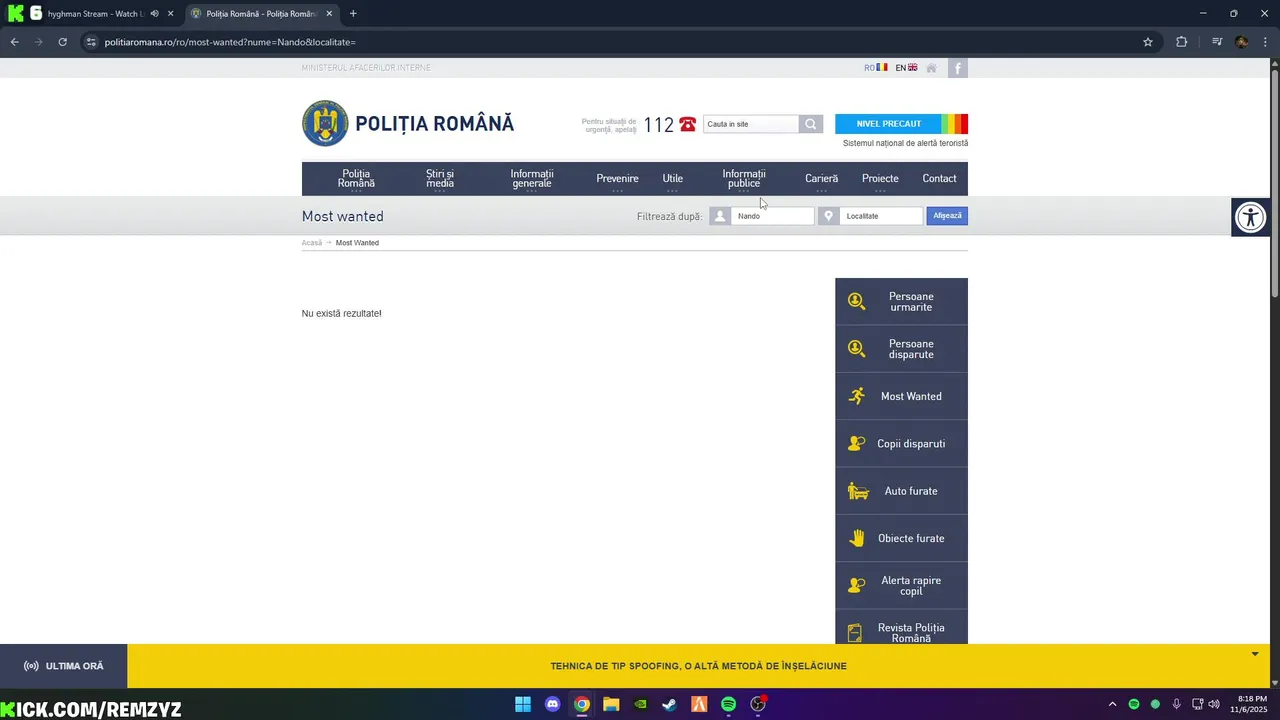Open Chrome media controls icon
This screenshot has height=720, width=1280.
[1217, 42]
